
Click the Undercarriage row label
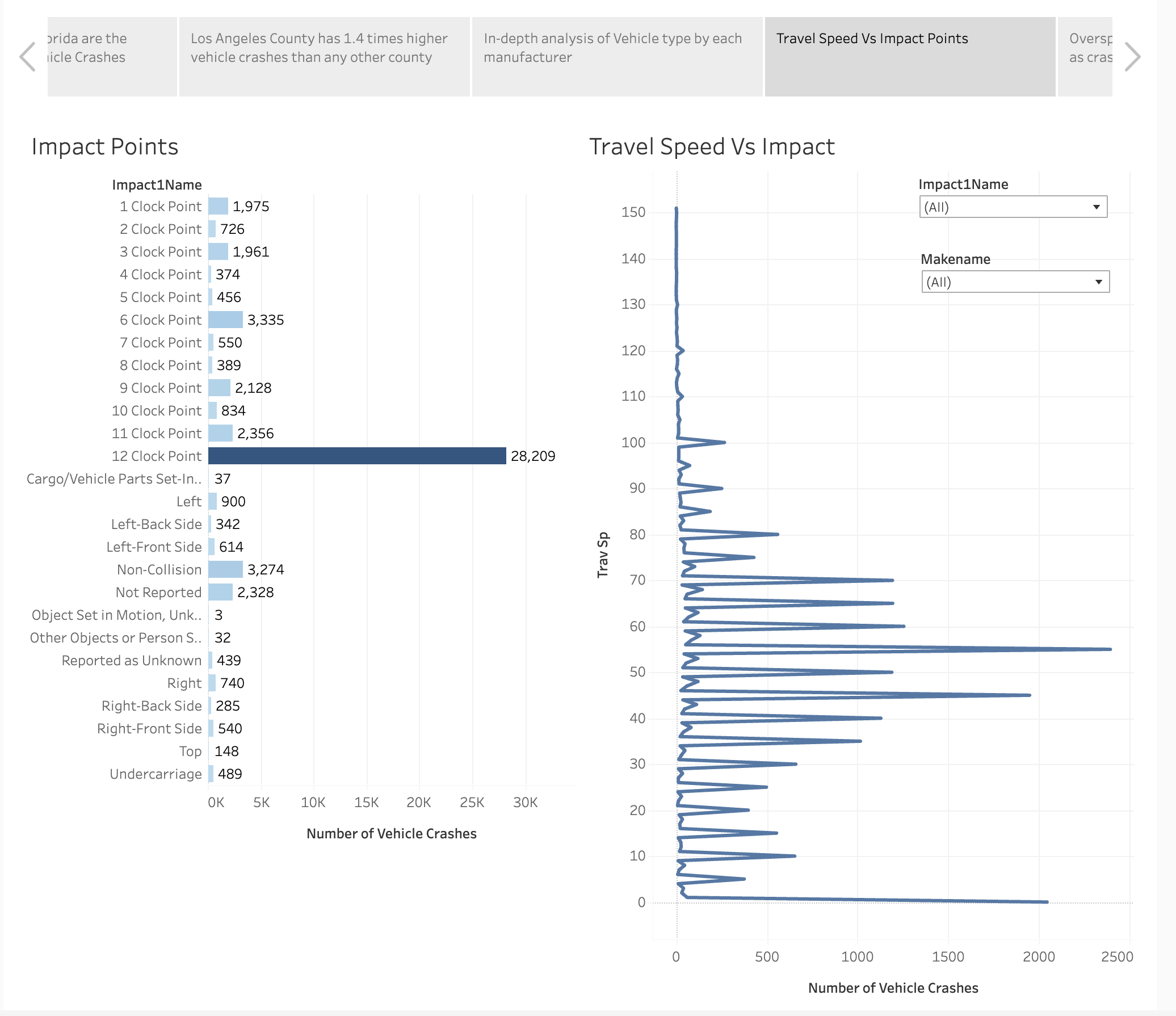pyautogui.click(x=156, y=774)
